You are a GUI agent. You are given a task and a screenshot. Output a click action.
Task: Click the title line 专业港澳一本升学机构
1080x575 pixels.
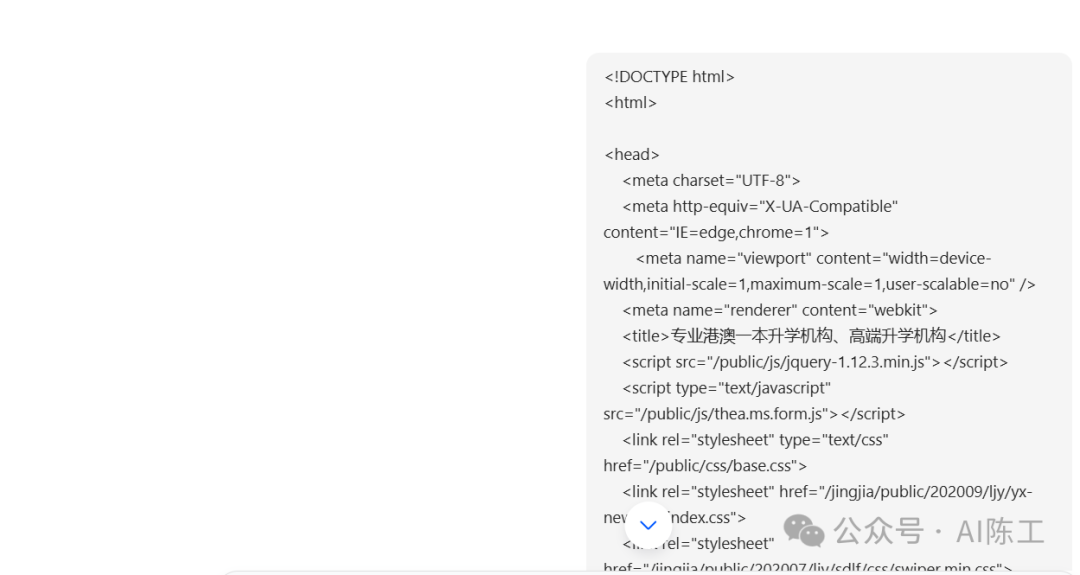tap(811, 337)
